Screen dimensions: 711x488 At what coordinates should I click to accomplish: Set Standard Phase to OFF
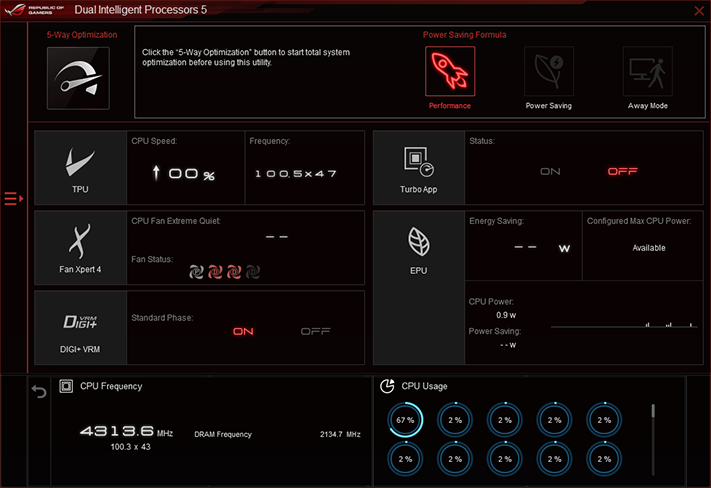pyautogui.click(x=316, y=332)
